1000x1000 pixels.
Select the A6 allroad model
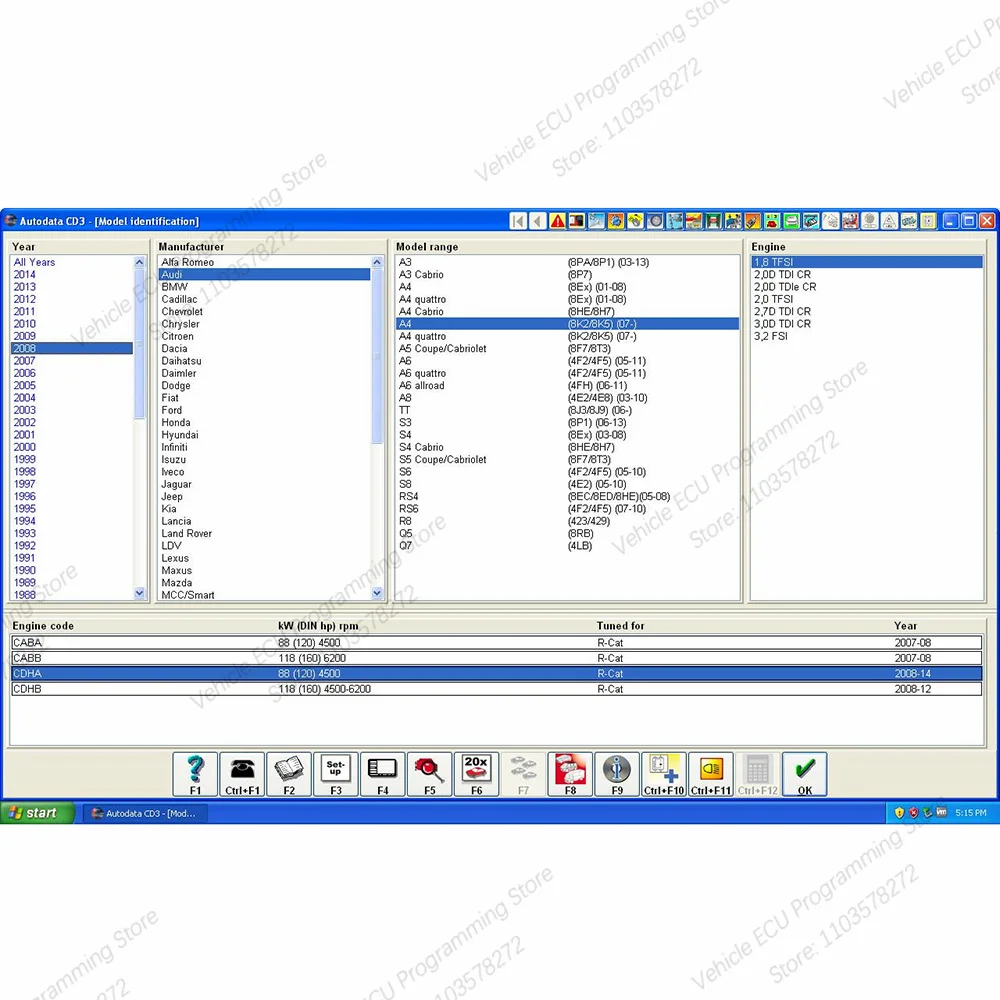(x=567, y=385)
